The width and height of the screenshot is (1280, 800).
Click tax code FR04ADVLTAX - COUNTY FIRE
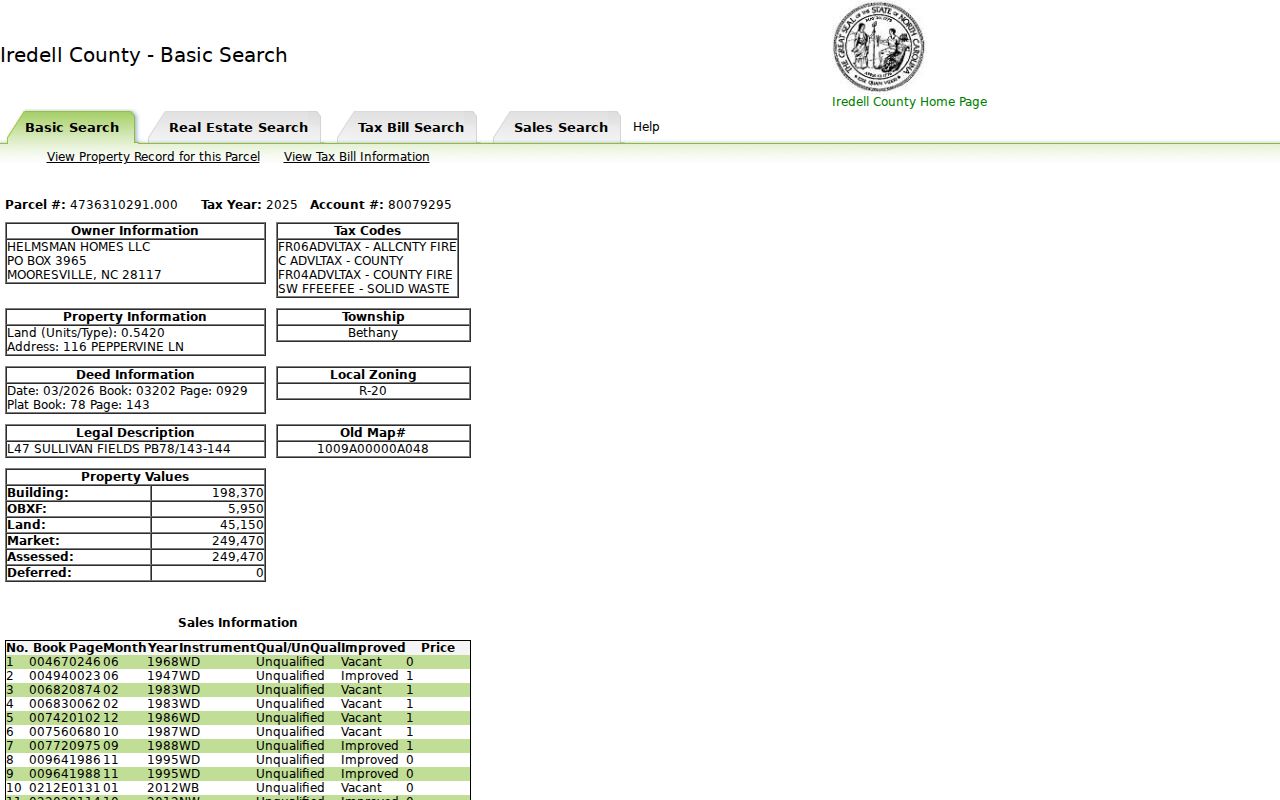click(365, 275)
